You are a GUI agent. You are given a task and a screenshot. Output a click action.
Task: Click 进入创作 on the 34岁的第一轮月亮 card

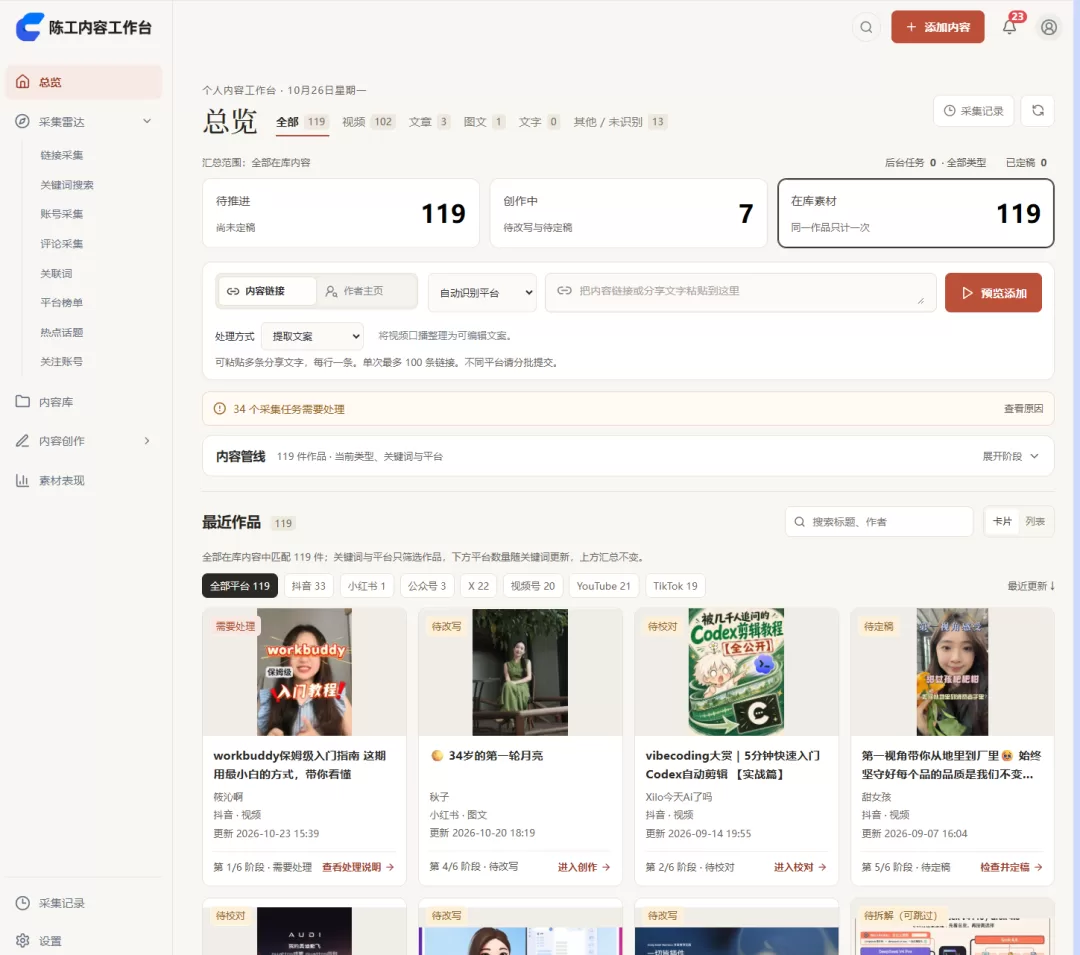click(x=584, y=867)
